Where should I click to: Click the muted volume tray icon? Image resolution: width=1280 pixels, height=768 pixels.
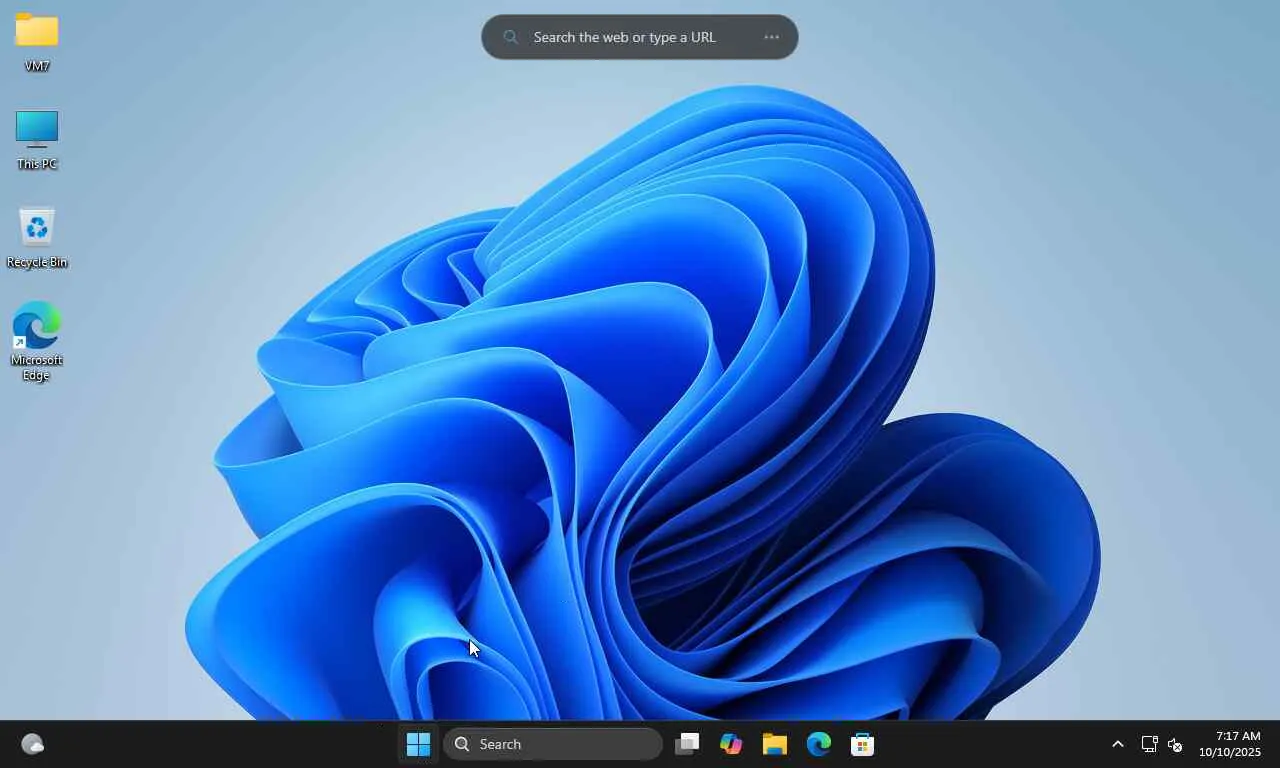click(1175, 744)
